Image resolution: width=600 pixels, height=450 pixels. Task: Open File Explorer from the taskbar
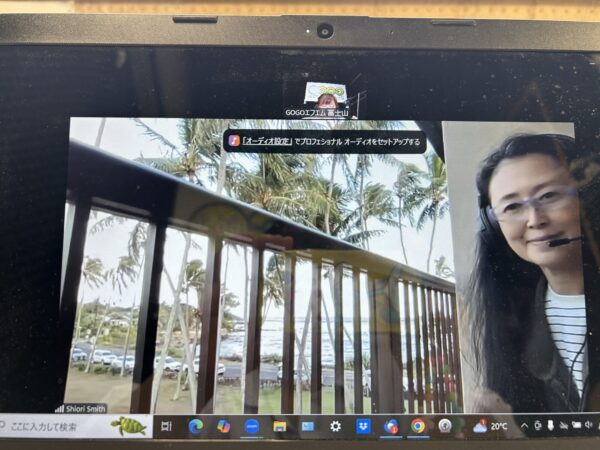click(x=280, y=426)
